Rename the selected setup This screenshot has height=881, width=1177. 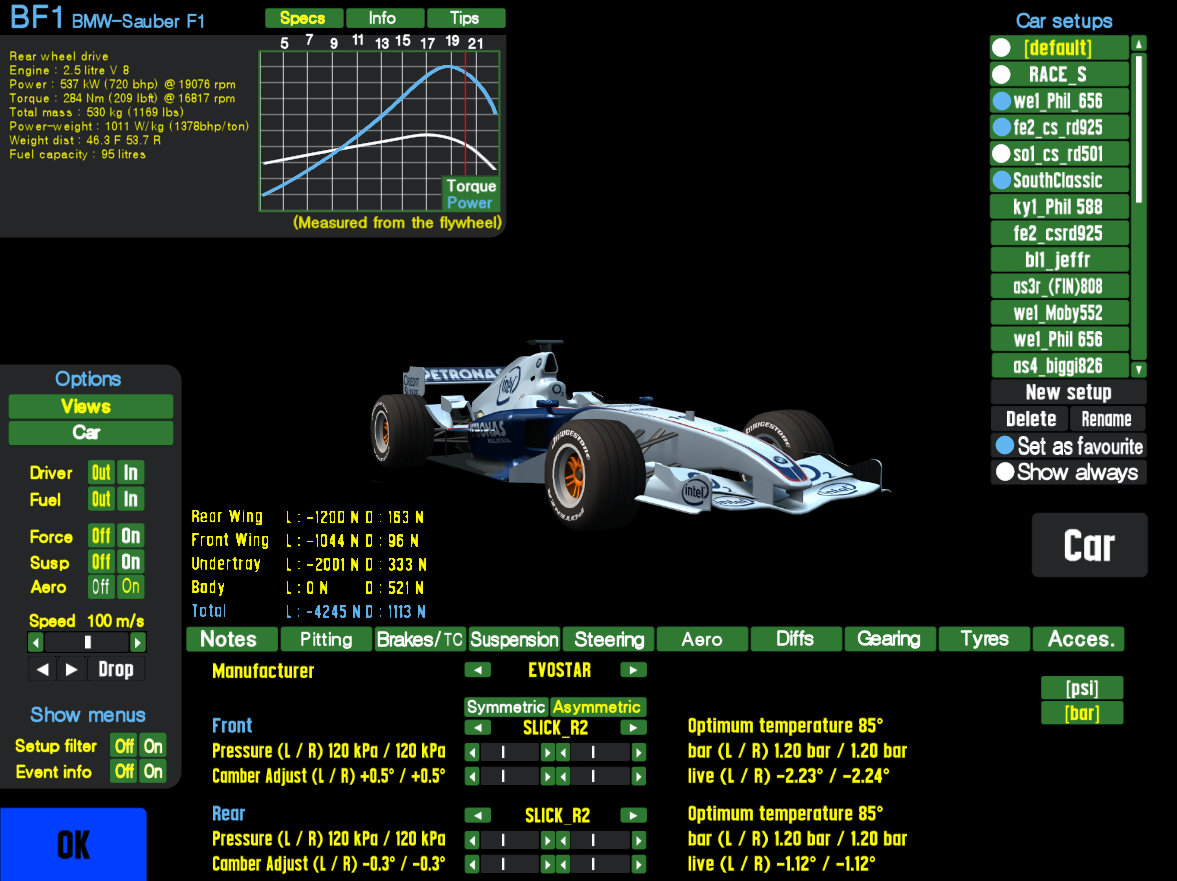pos(1107,419)
